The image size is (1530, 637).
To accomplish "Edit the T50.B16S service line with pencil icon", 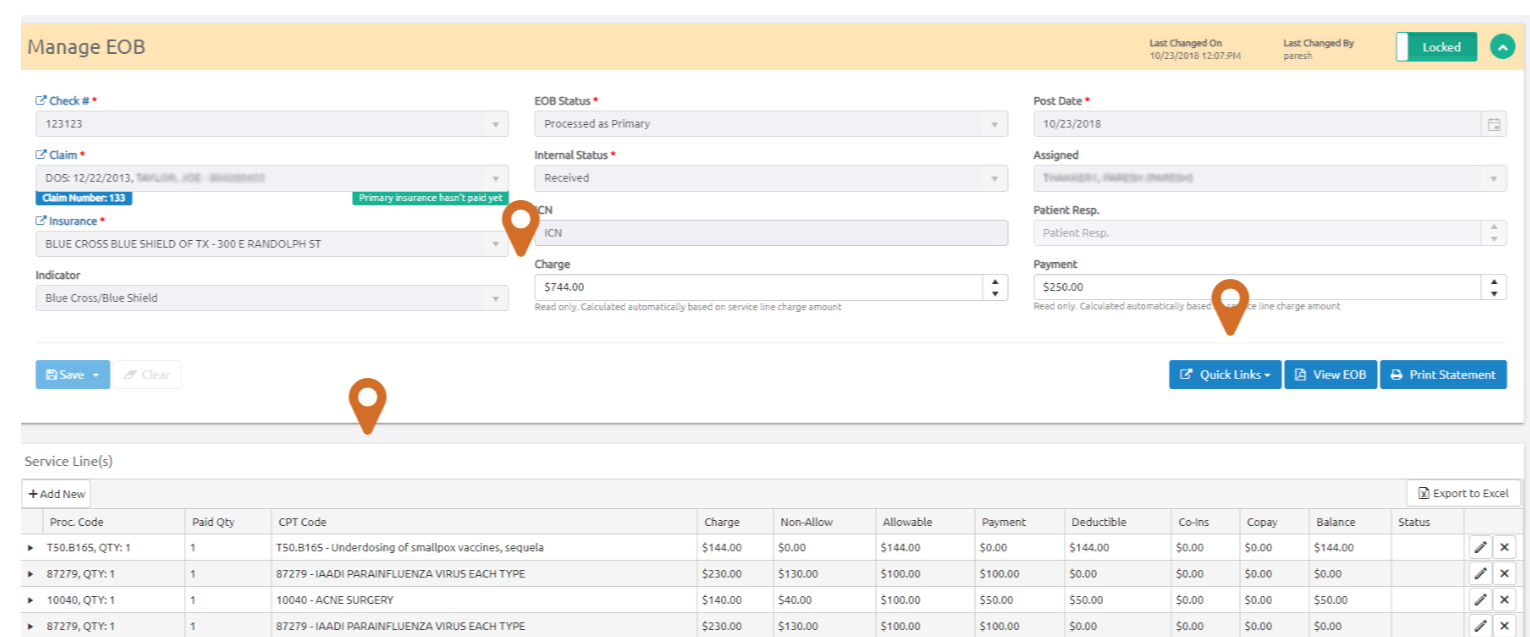I will click(1479, 546).
